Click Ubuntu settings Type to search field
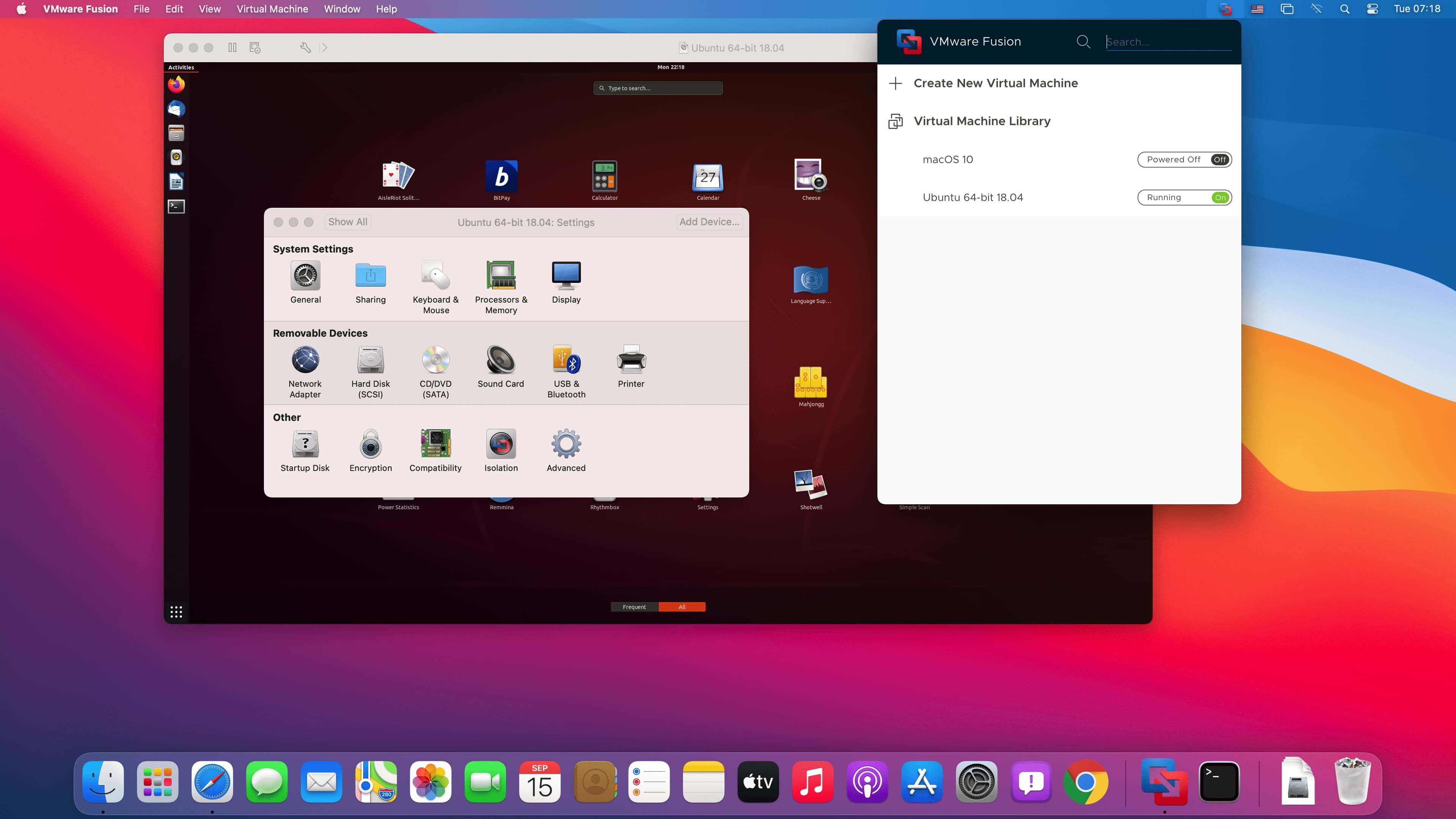This screenshot has height=819, width=1456. 658,88
